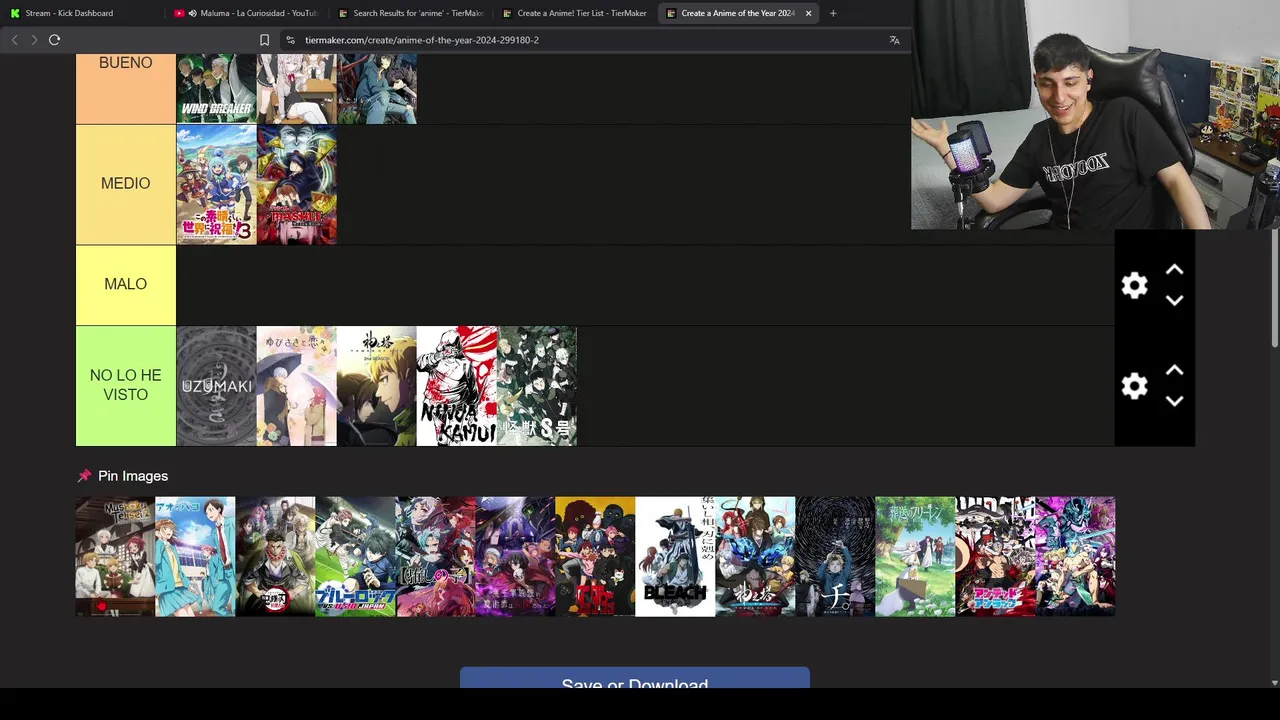Click the BUENO tier label
The width and height of the screenshot is (1280, 720).
tap(126, 88)
